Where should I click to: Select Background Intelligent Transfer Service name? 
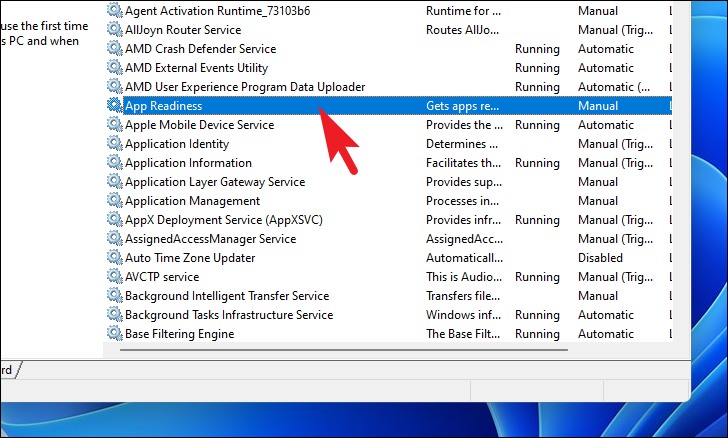[227, 296]
